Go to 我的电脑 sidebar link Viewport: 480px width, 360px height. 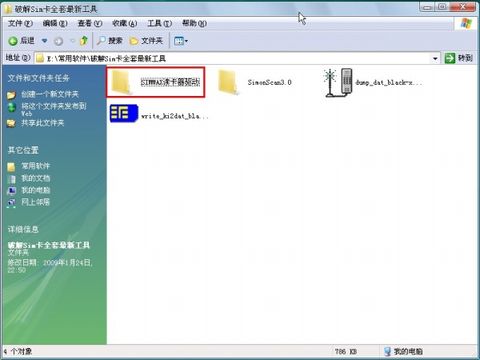[x=36, y=190]
